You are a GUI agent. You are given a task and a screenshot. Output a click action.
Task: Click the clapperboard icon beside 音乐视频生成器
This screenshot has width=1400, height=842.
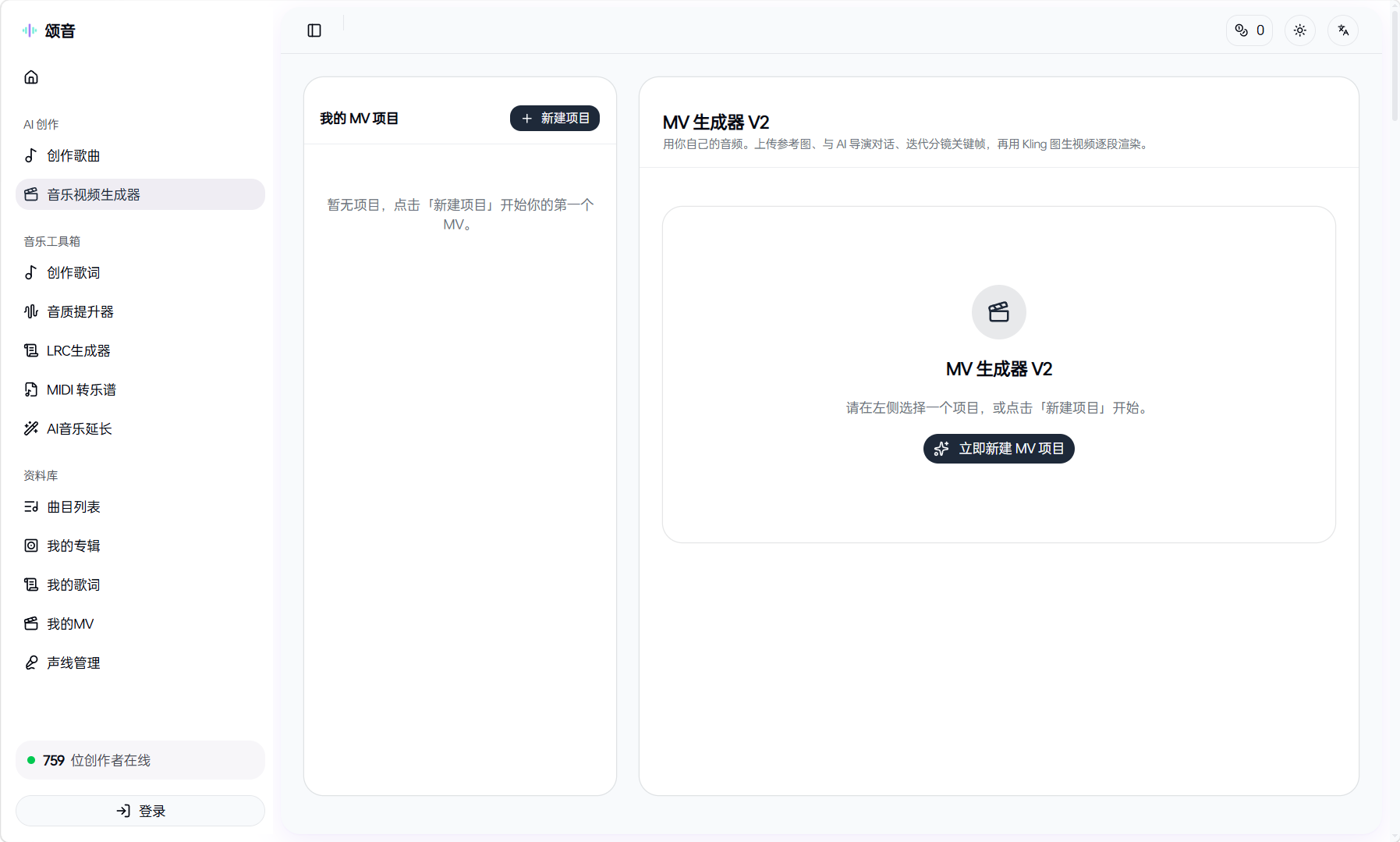pos(31,194)
